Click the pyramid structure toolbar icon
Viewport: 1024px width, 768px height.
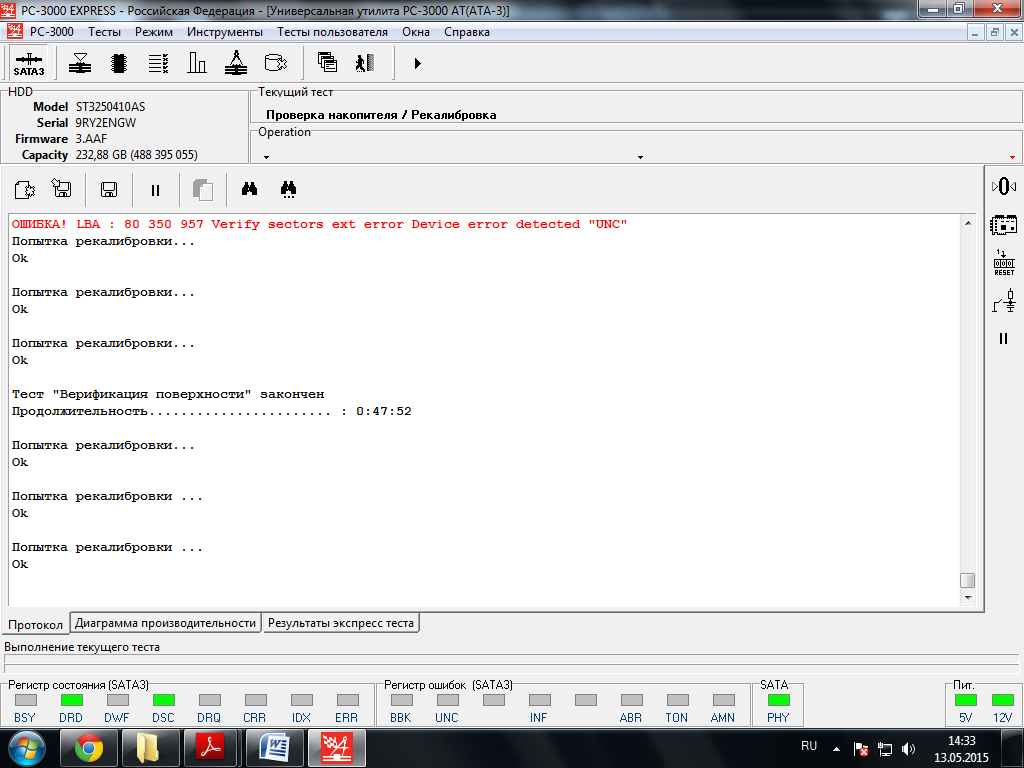click(x=236, y=63)
